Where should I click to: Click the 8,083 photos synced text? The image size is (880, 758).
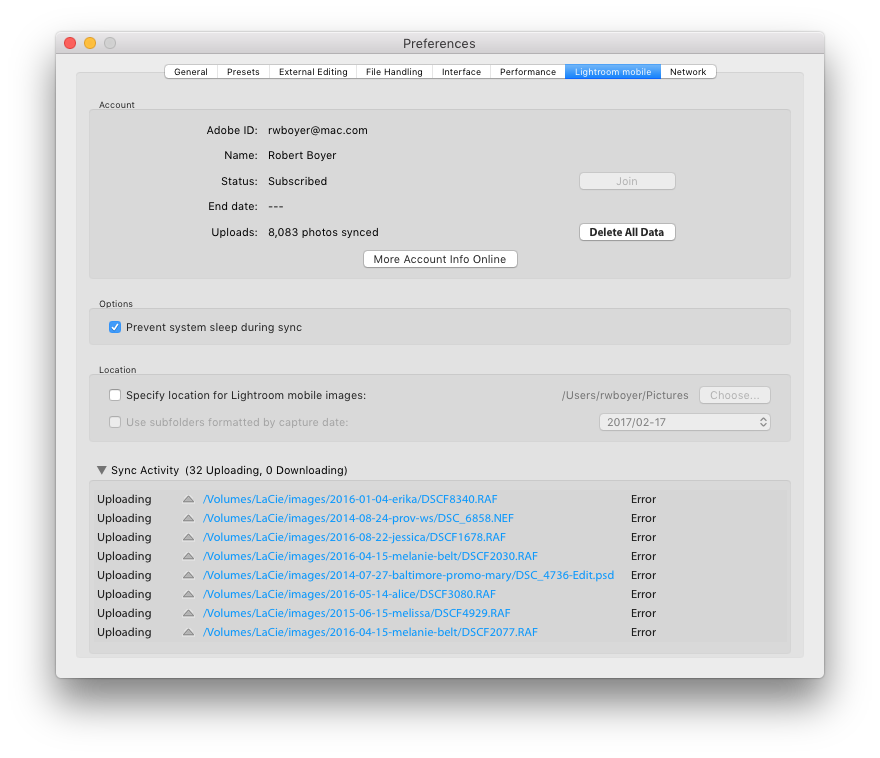tap(323, 232)
